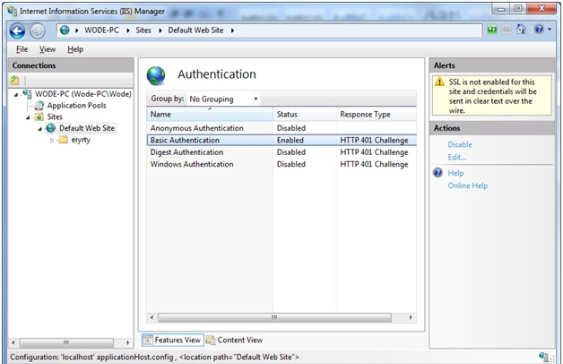Viewport: 563px width, 364px height.
Task: Click the greyed Forward navigation arrow
Action: pyautogui.click(x=37, y=31)
